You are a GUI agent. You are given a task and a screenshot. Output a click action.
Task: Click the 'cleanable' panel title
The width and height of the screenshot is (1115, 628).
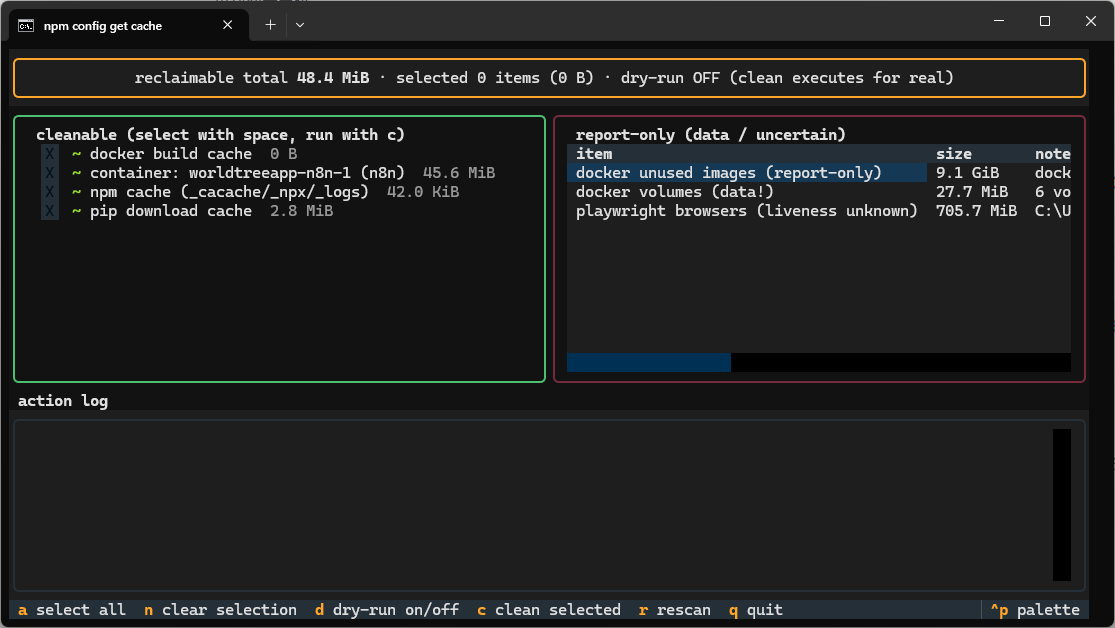(x=220, y=135)
